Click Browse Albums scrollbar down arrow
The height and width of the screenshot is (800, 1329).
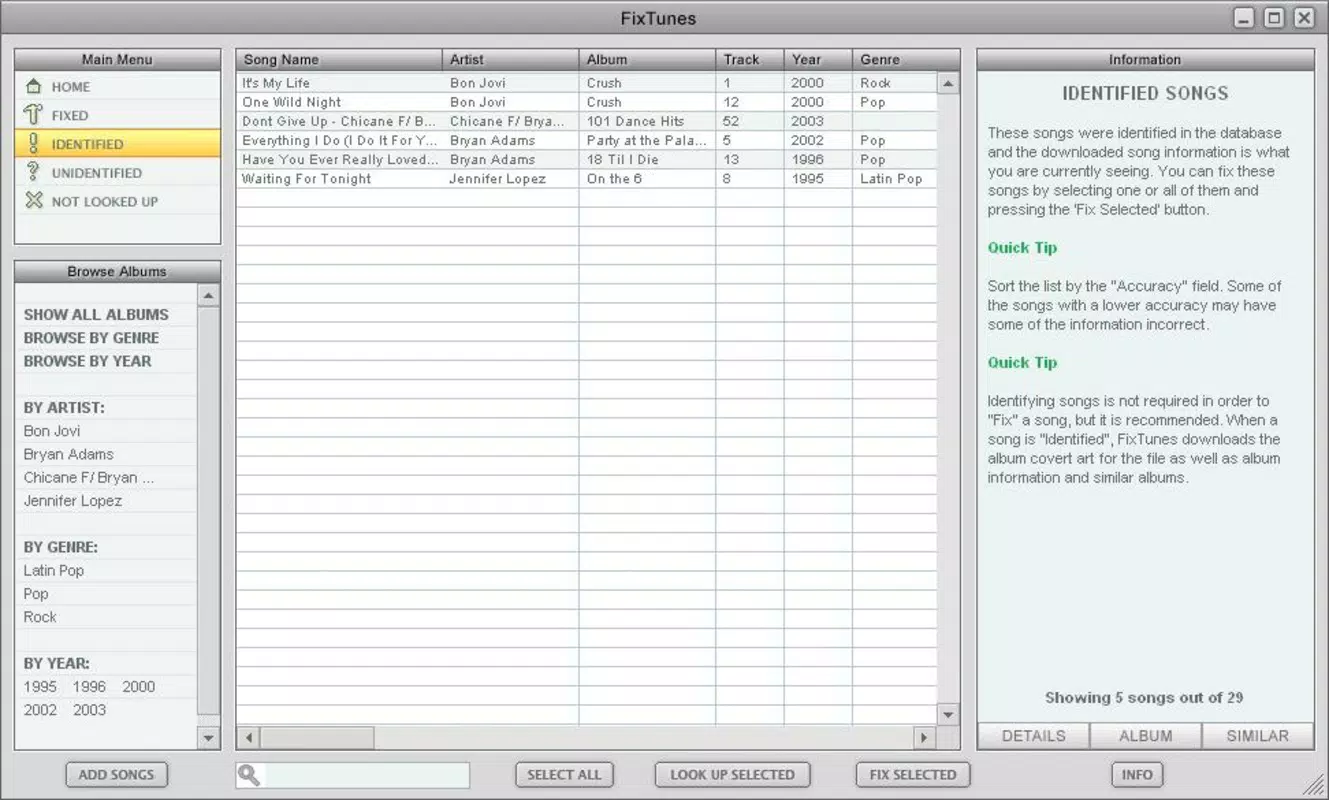(209, 738)
